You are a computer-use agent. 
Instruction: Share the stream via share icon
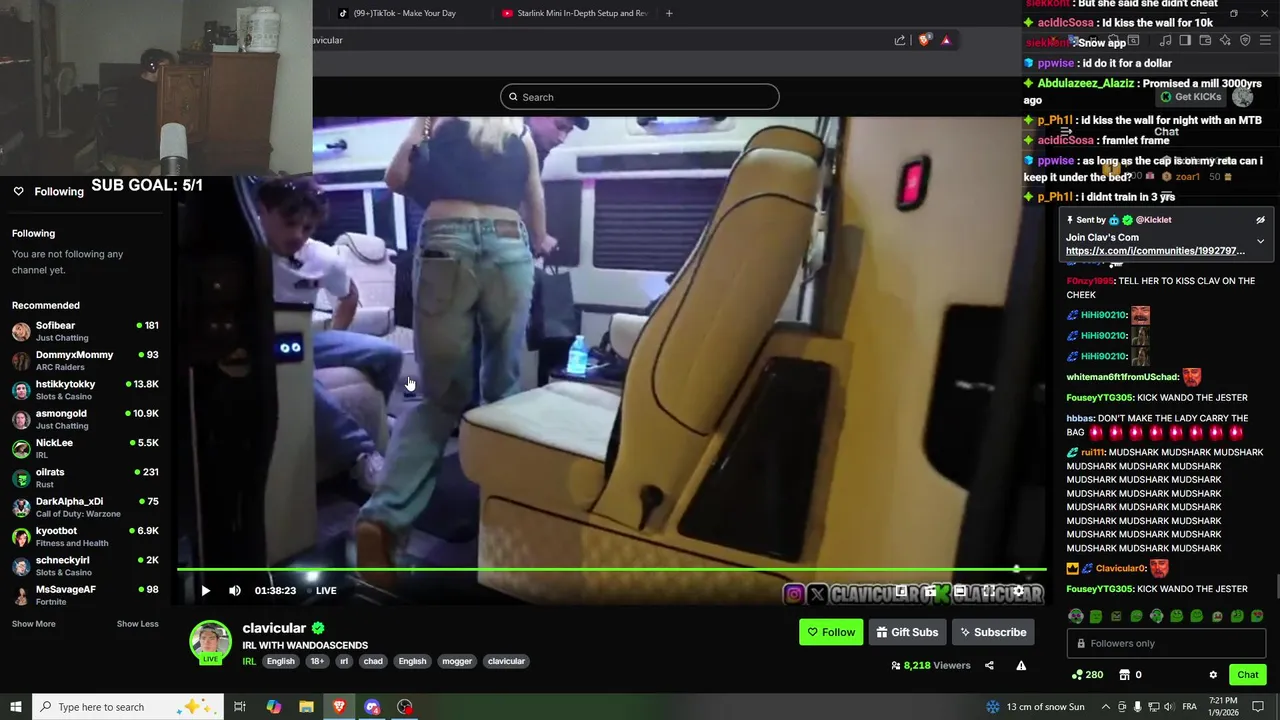click(x=989, y=665)
